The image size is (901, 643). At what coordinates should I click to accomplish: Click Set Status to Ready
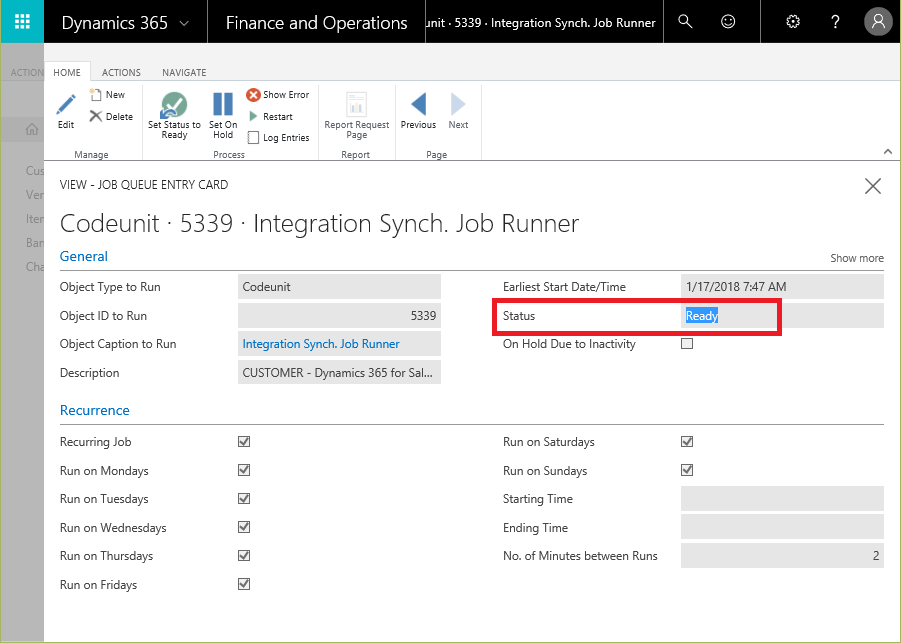174,115
